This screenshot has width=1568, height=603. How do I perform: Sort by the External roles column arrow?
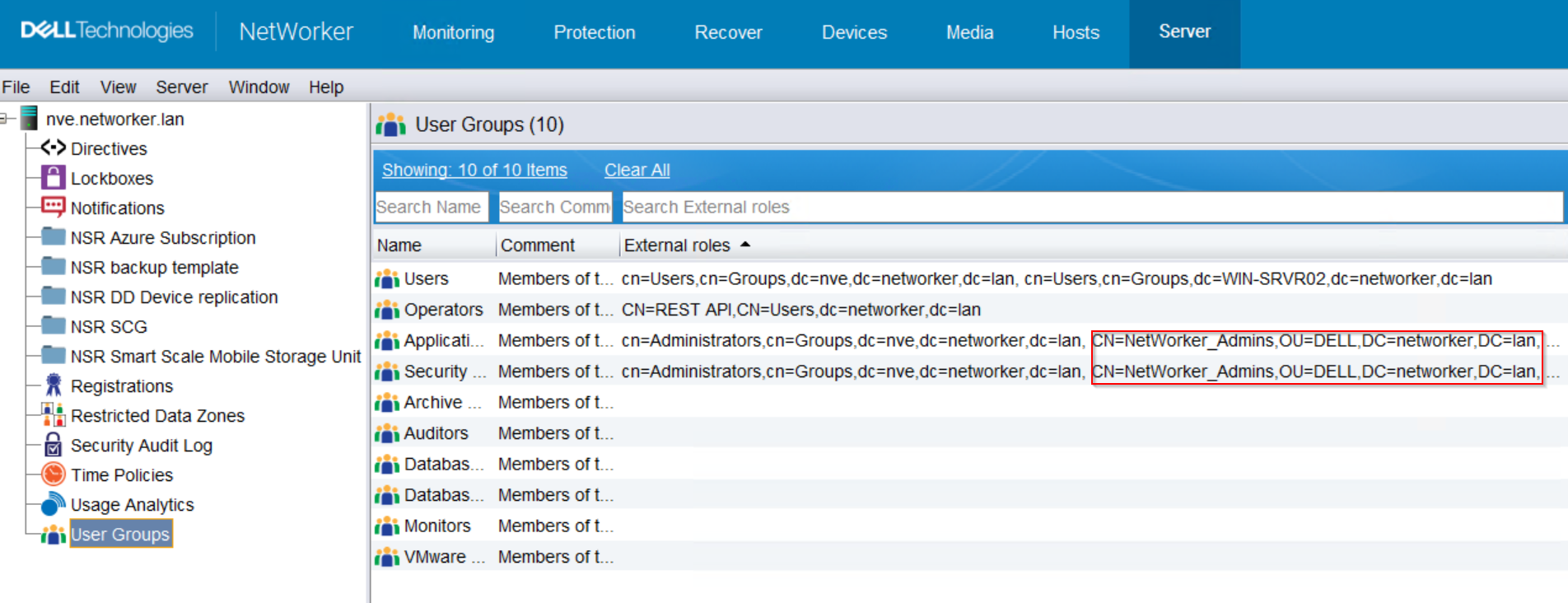pyautogui.click(x=745, y=245)
